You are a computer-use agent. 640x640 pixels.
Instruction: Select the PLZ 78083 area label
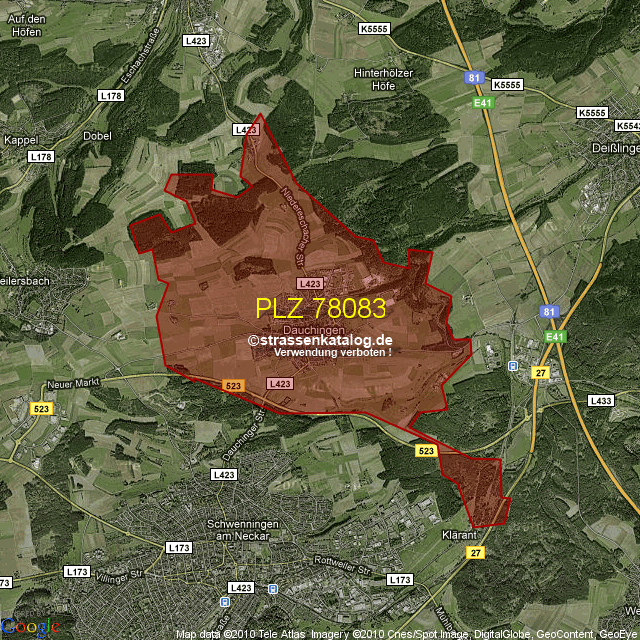tap(320, 308)
